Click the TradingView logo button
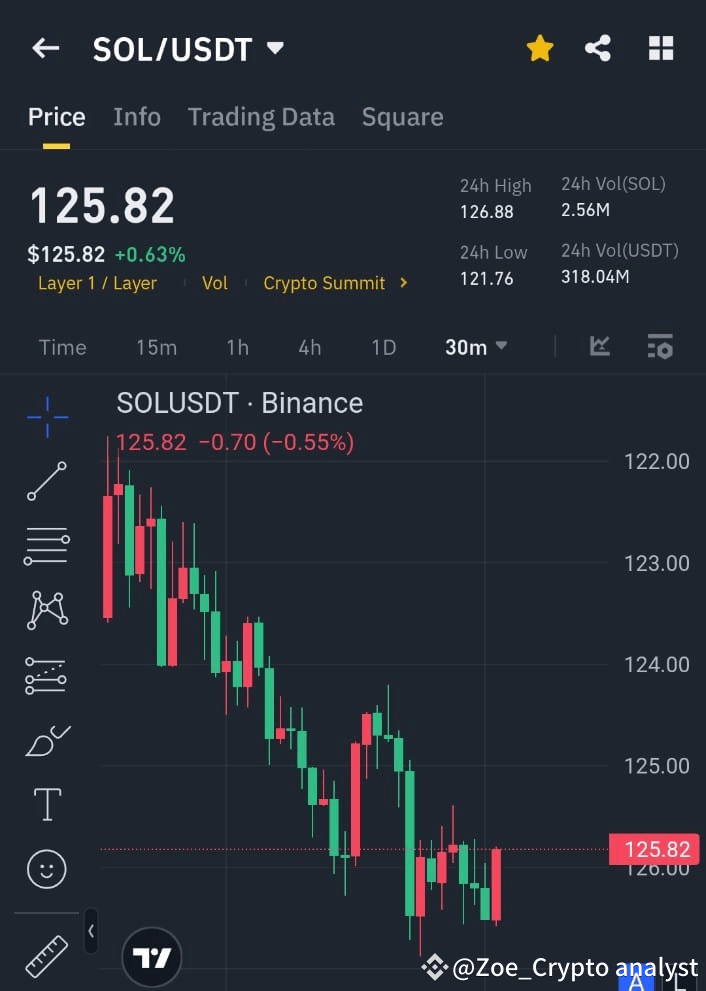 pos(151,957)
